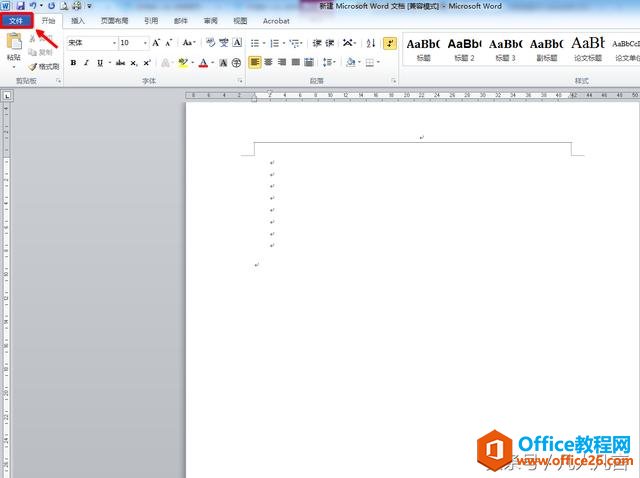Open the highlight color dropdown arrow
The width and height of the screenshot is (640, 478).
tap(192, 63)
